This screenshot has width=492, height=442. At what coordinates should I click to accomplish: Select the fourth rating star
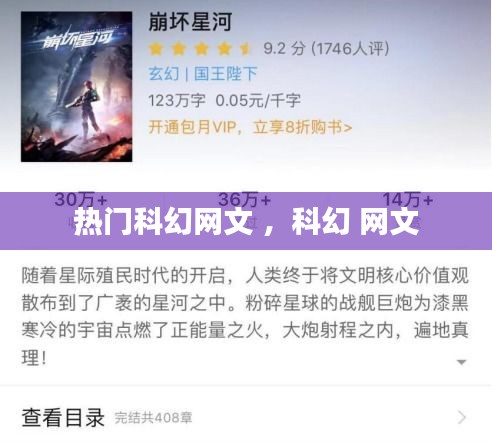pyautogui.click(x=224, y=49)
